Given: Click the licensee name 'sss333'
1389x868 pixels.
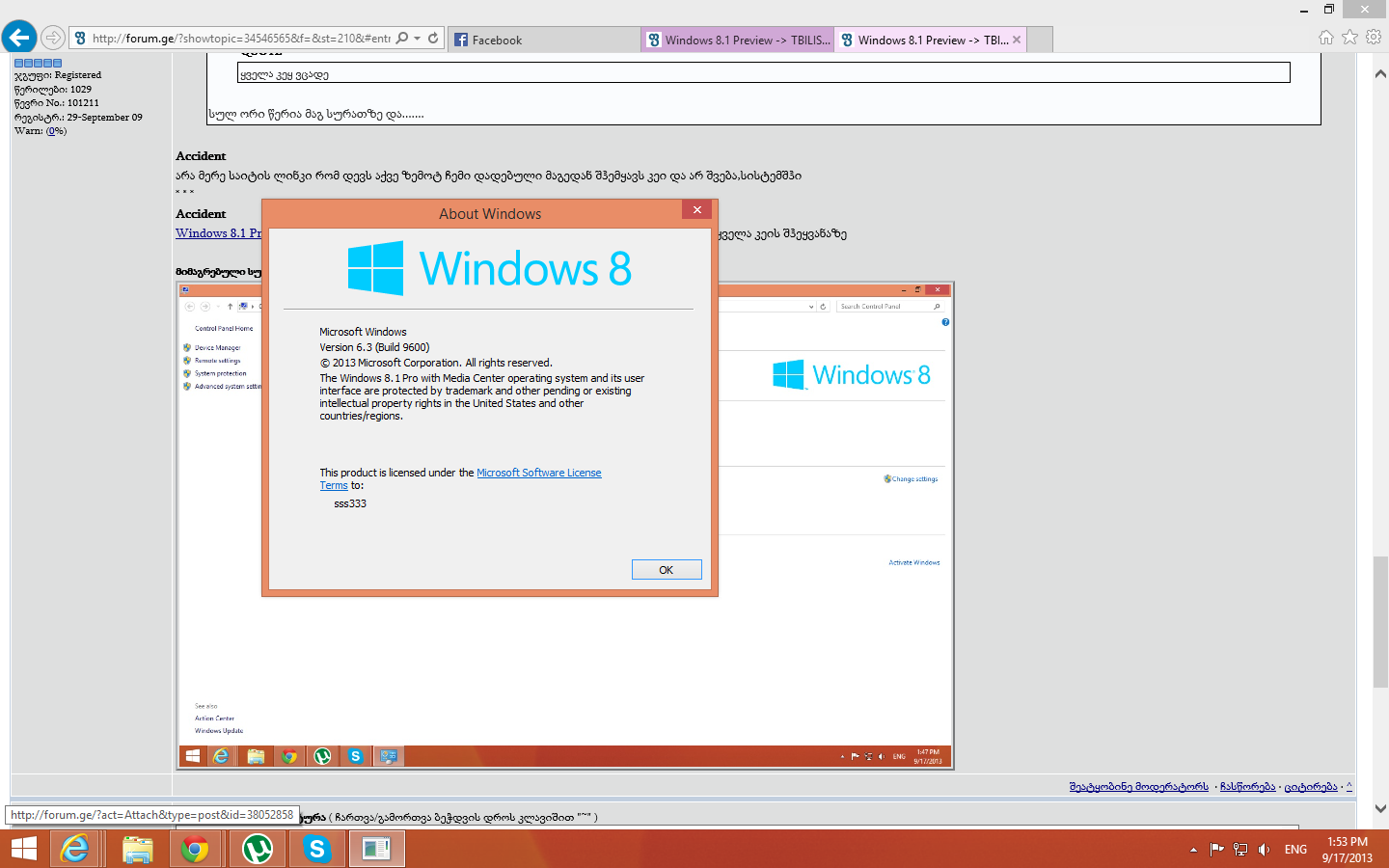Looking at the screenshot, I should coord(350,503).
